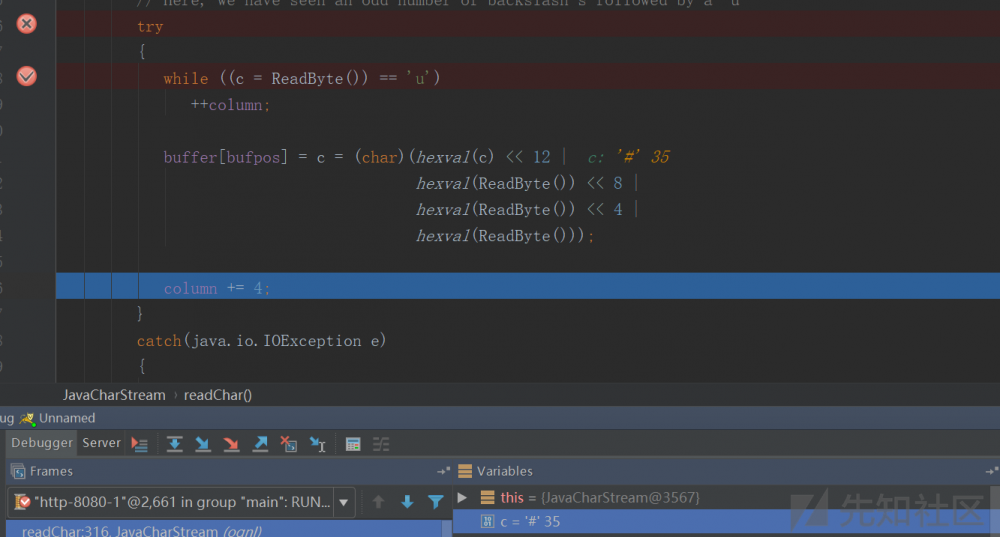Screen dimensions: 1000x537
Task: Click the 'buffer[bufpos]' text in the code
Action: (x=225, y=157)
